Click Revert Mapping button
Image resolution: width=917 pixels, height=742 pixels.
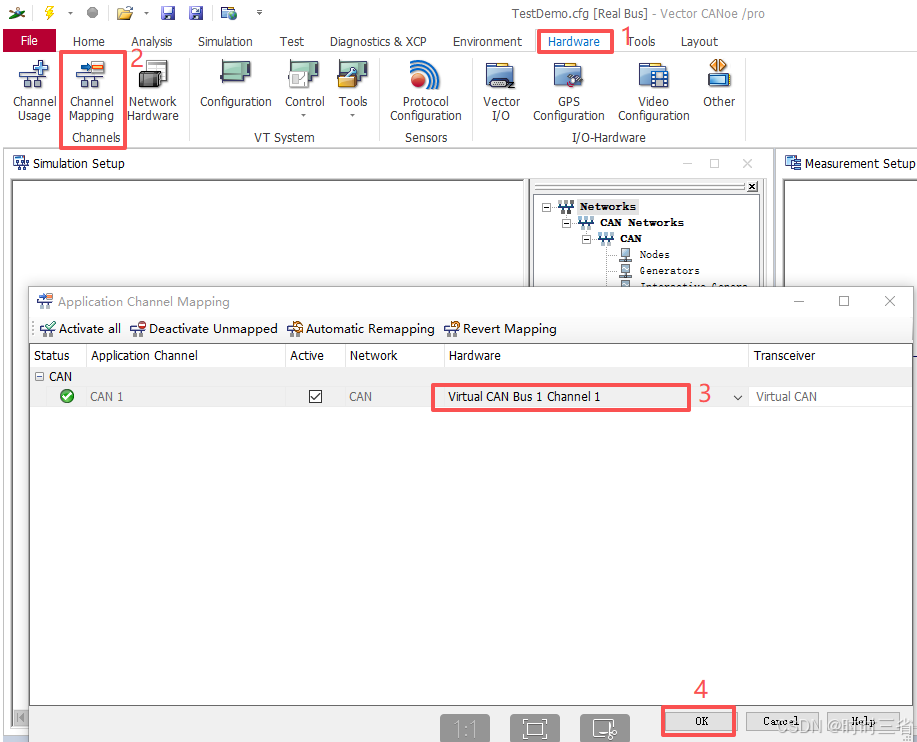500,329
